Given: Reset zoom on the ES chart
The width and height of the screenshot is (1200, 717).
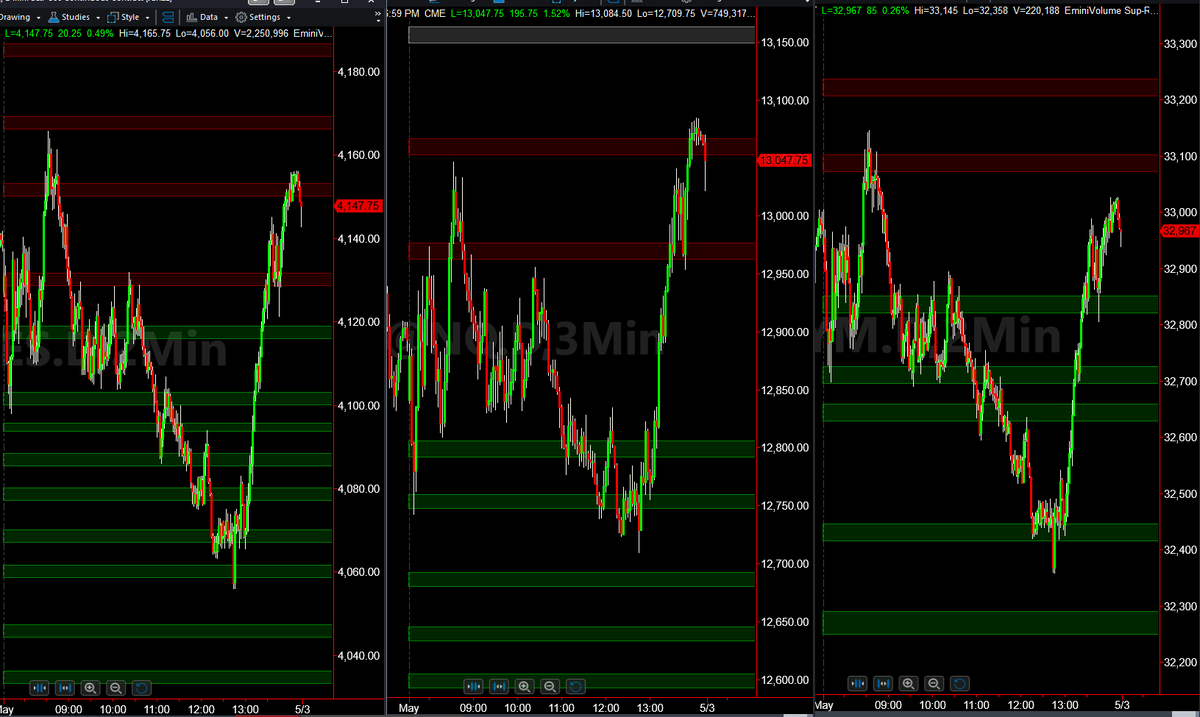Looking at the screenshot, I should pyautogui.click(x=141, y=687).
